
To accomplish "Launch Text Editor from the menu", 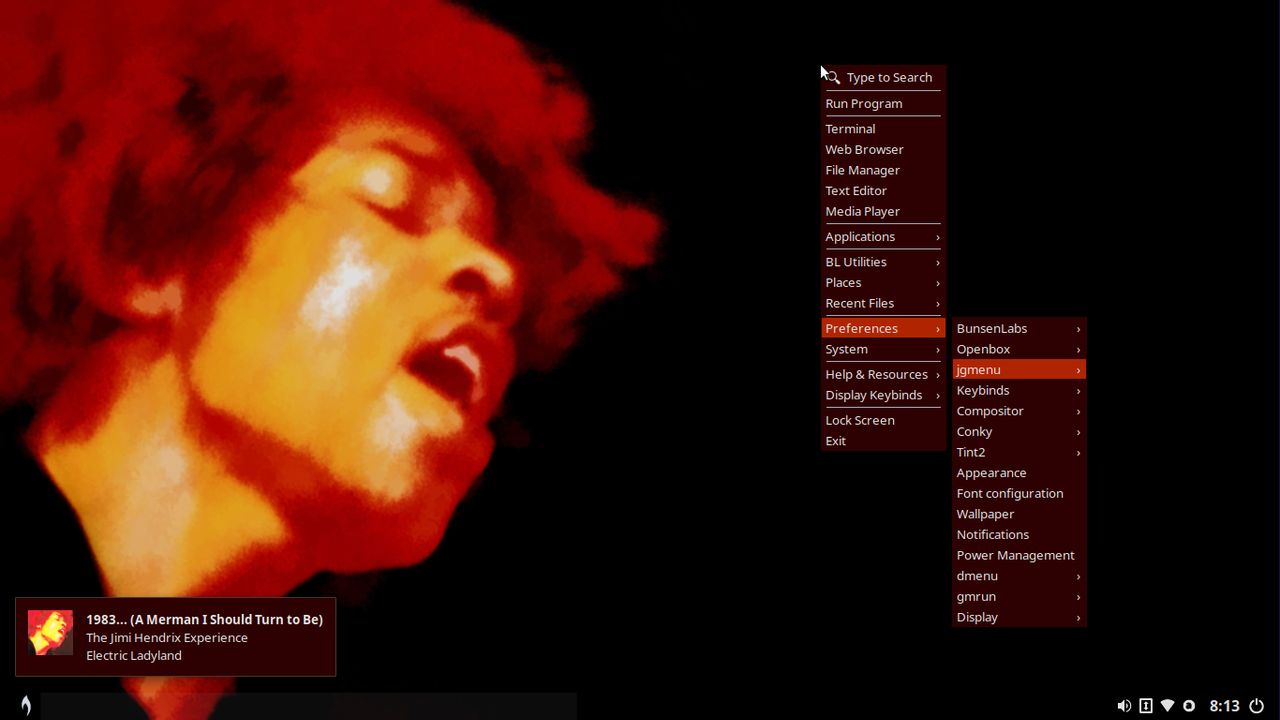I will (883, 190).
